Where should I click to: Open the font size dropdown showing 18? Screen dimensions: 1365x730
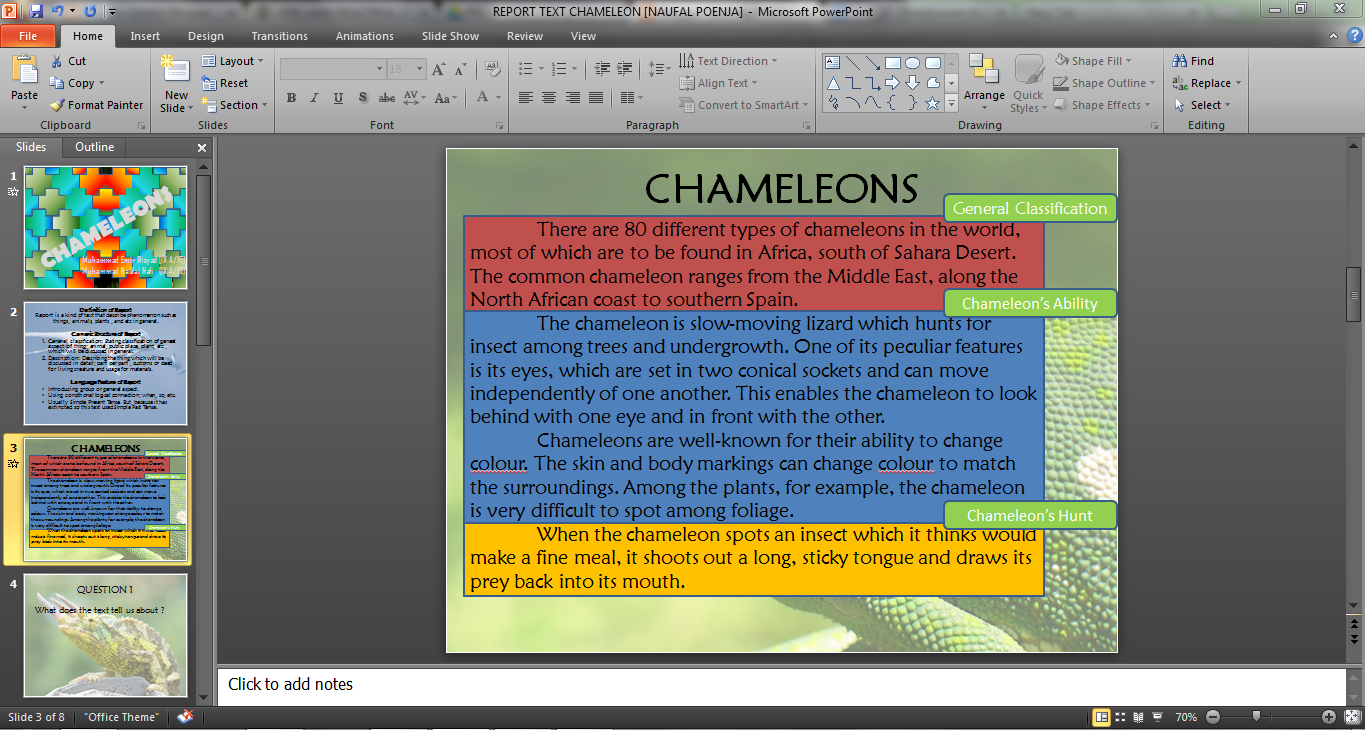click(x=407, y=69)
